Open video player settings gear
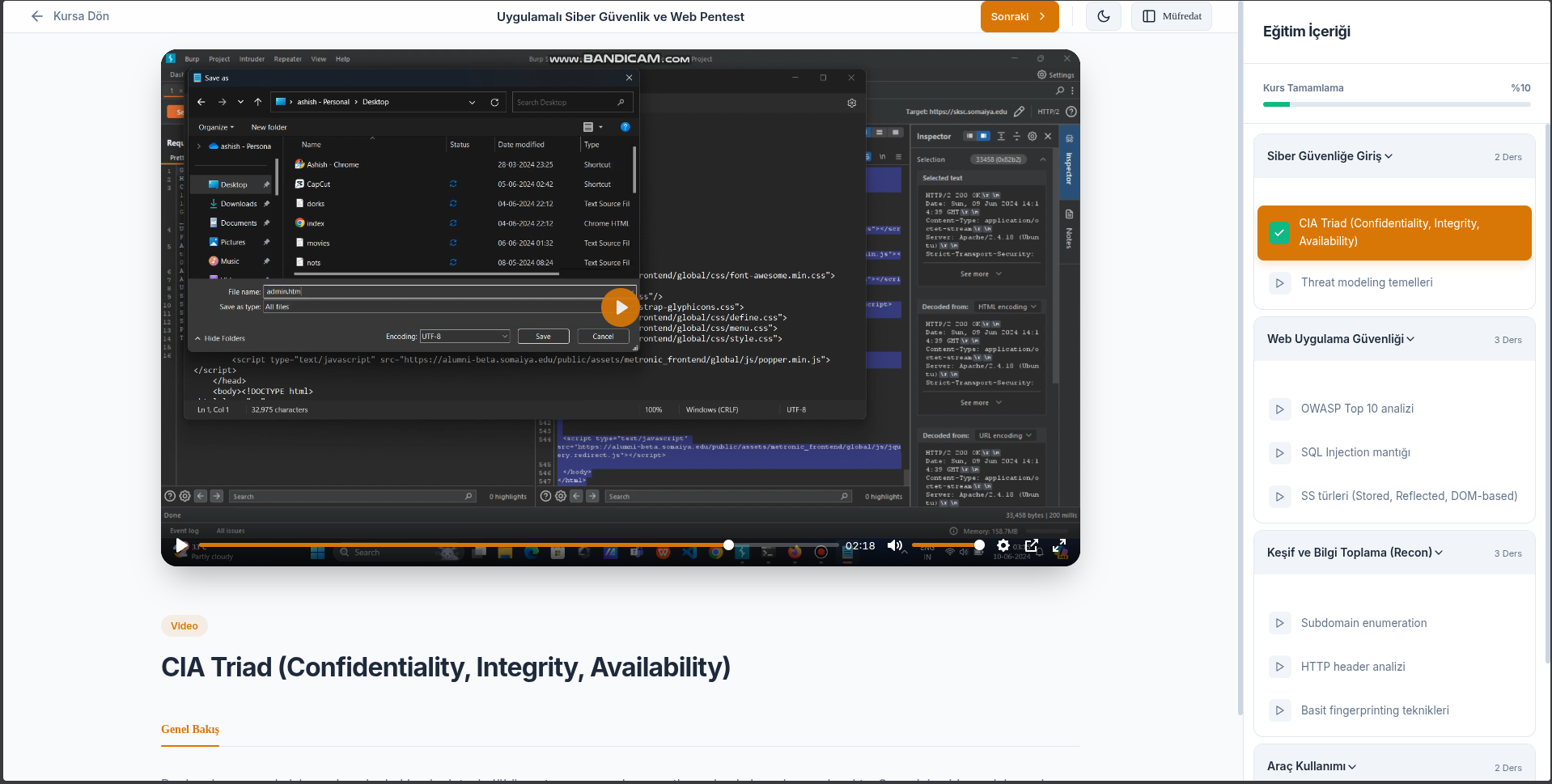1552x784 pixels. [x=1003, y=545]
